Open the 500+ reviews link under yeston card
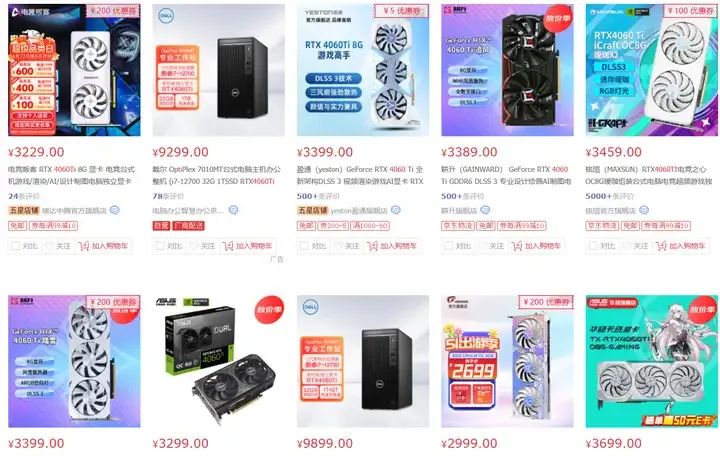The image size is (720, 456). (318, 196)
